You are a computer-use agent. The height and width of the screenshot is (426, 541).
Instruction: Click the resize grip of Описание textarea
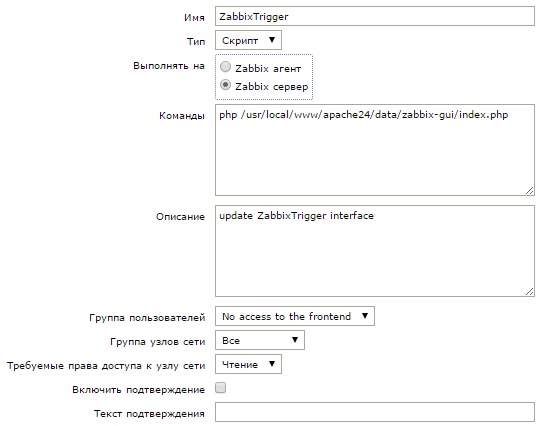530,292
